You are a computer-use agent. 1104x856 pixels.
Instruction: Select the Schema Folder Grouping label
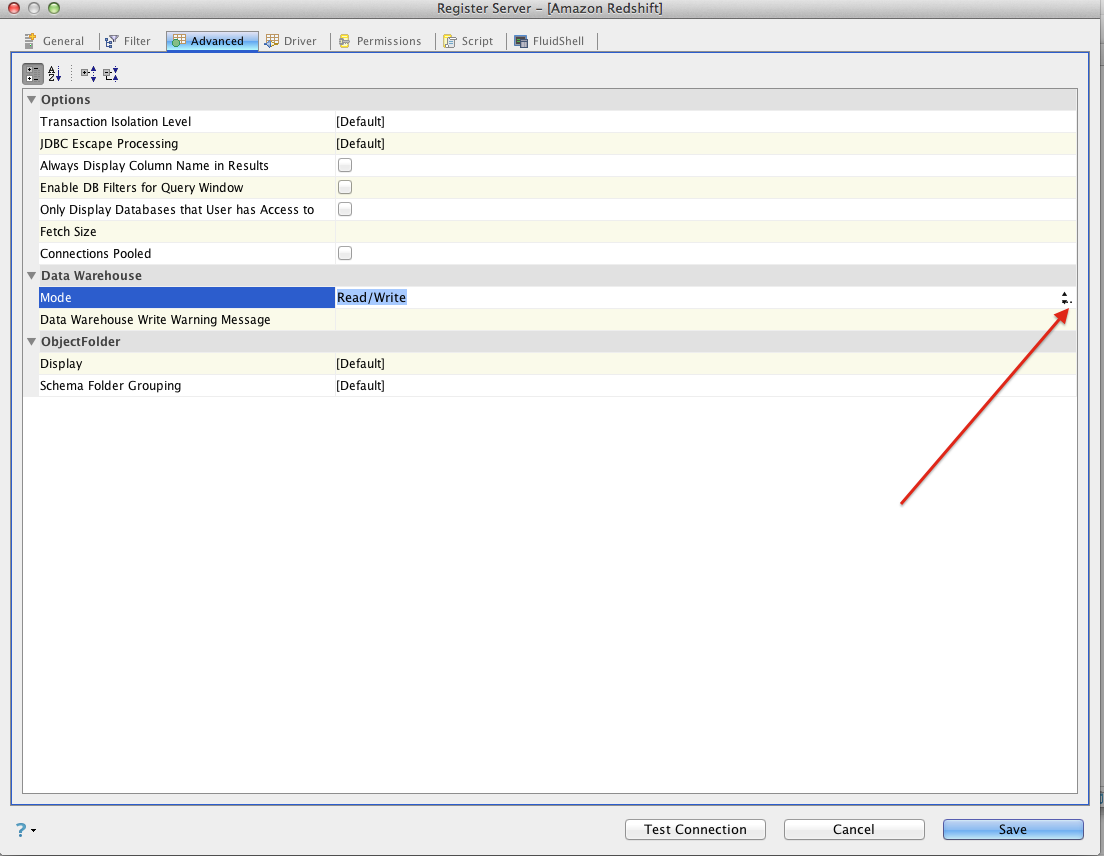(111, 386)
